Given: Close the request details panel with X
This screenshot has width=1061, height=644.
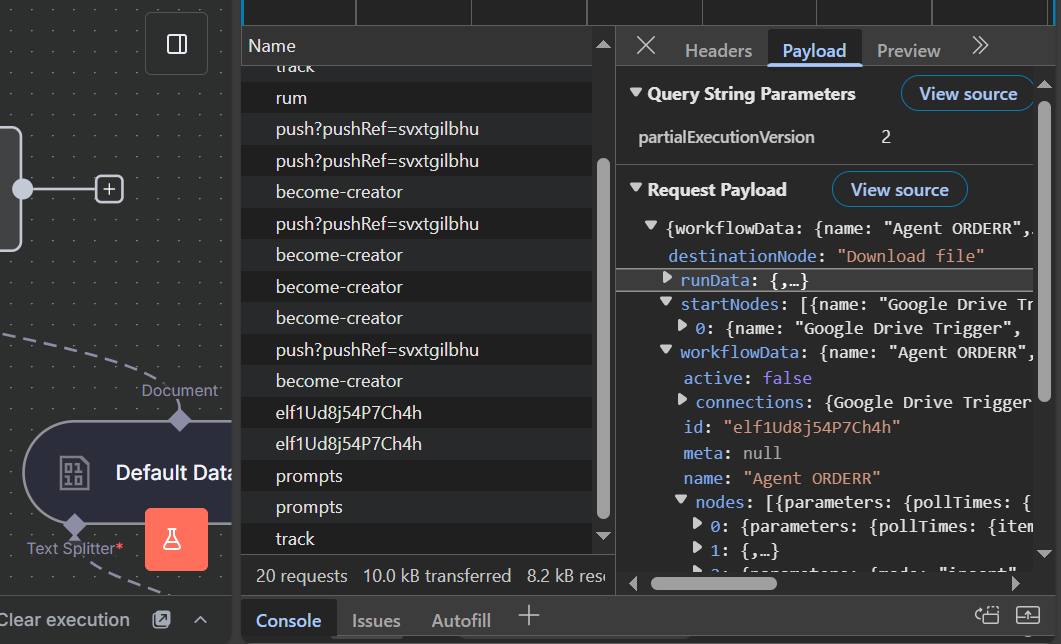Looking at the screenshot, I should [x=646, y=47].
